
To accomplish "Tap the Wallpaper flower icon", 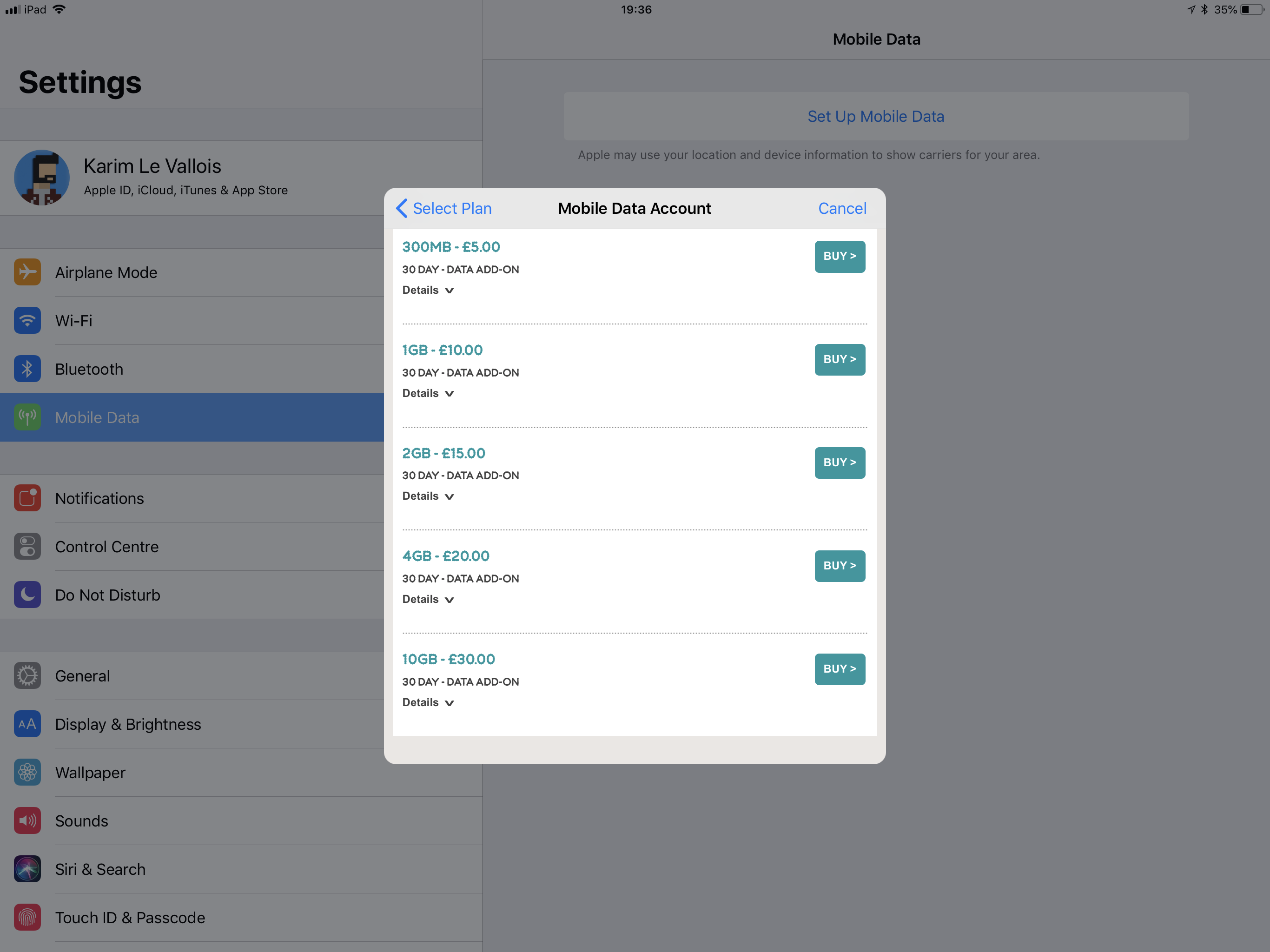I will (x=27, y=772).
